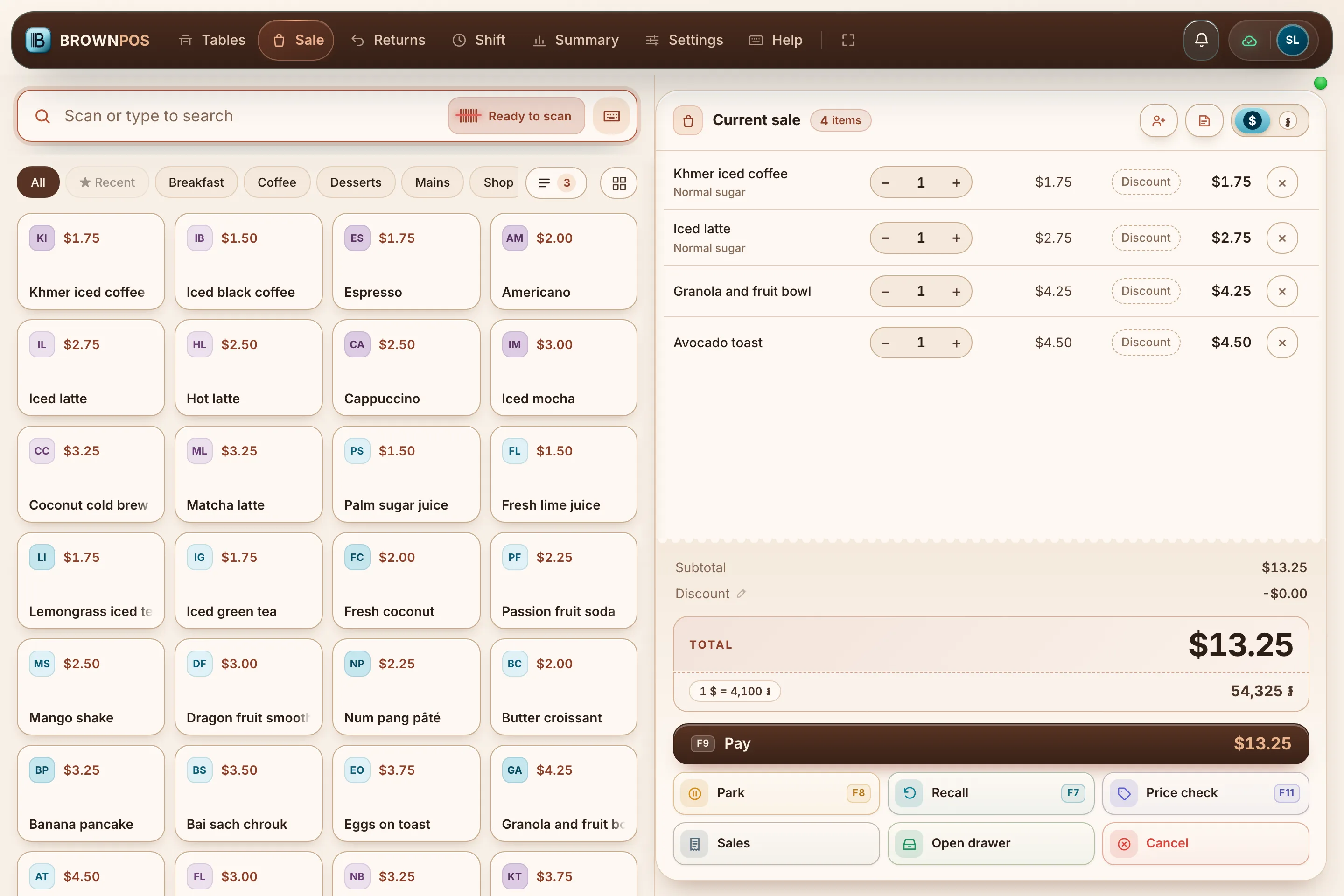Switch sale currency to dollar
This screenshot has width=1344, height=896.
(1252, 120)
